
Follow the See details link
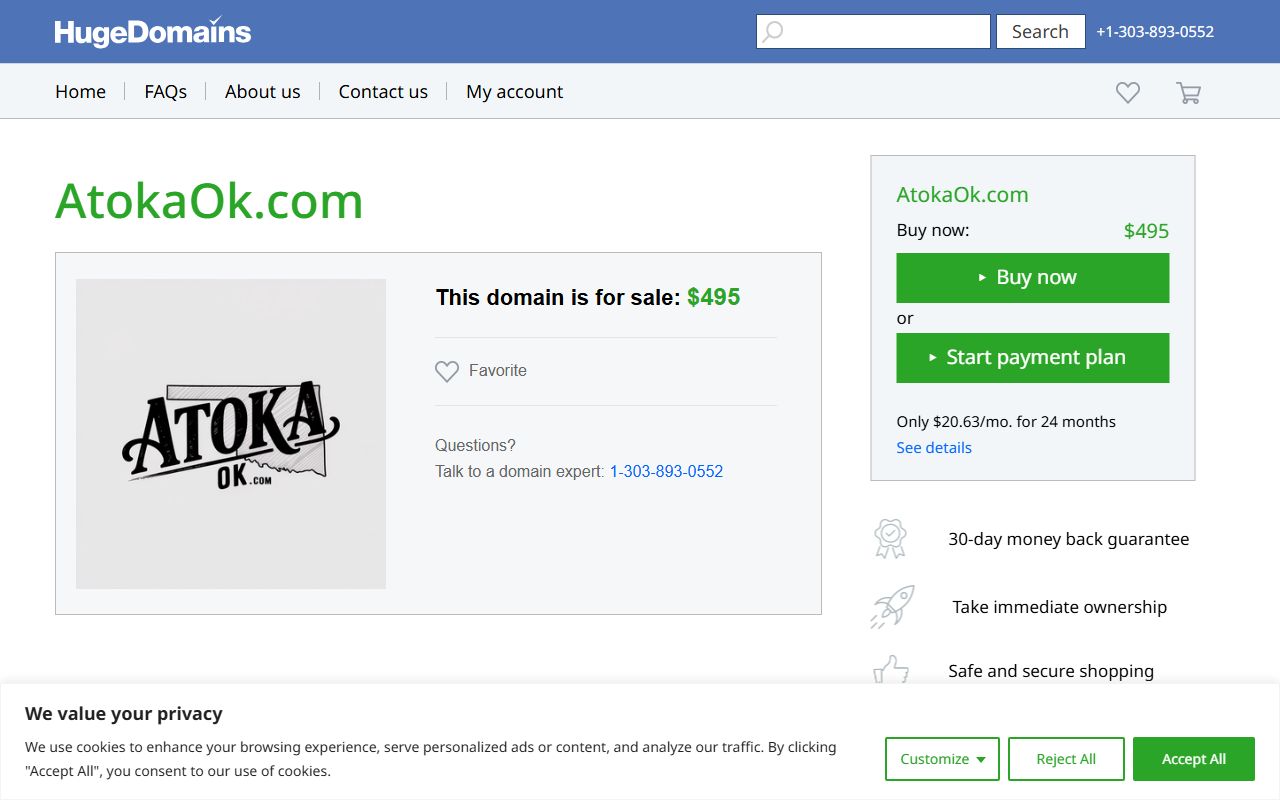point(933,448)
